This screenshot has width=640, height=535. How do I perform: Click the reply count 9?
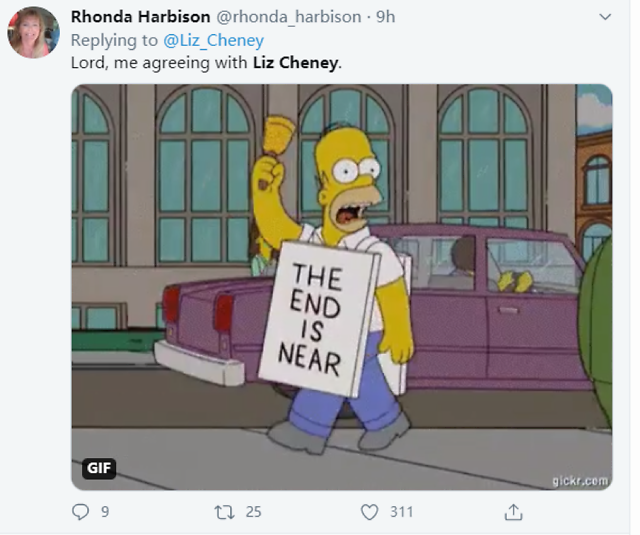(105, 512)
